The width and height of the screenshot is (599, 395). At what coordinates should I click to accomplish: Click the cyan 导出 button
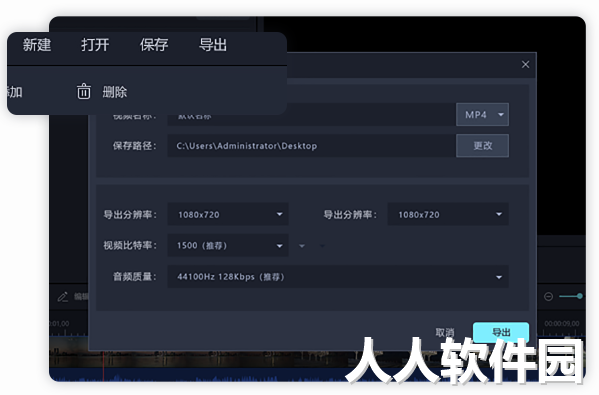pos(501,332)
